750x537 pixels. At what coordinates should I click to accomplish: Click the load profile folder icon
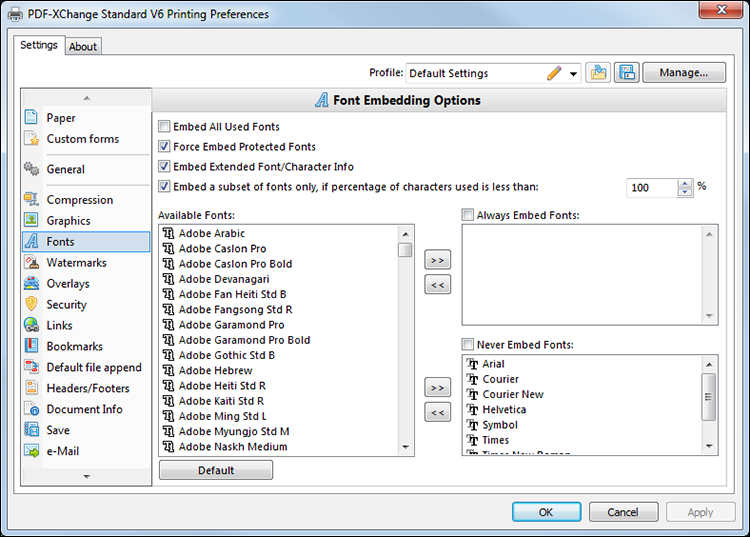point(598,73)
